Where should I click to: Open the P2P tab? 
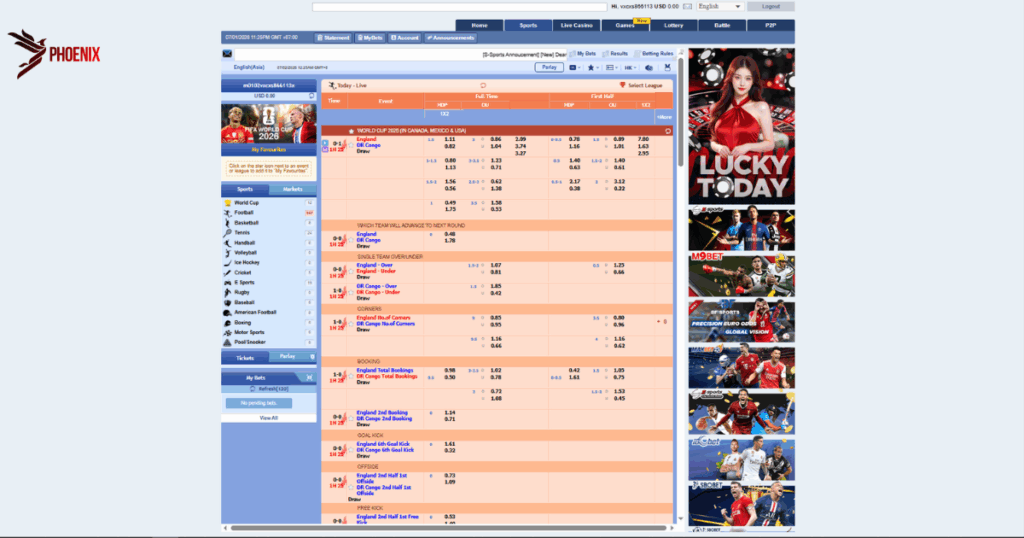[771, 25]
